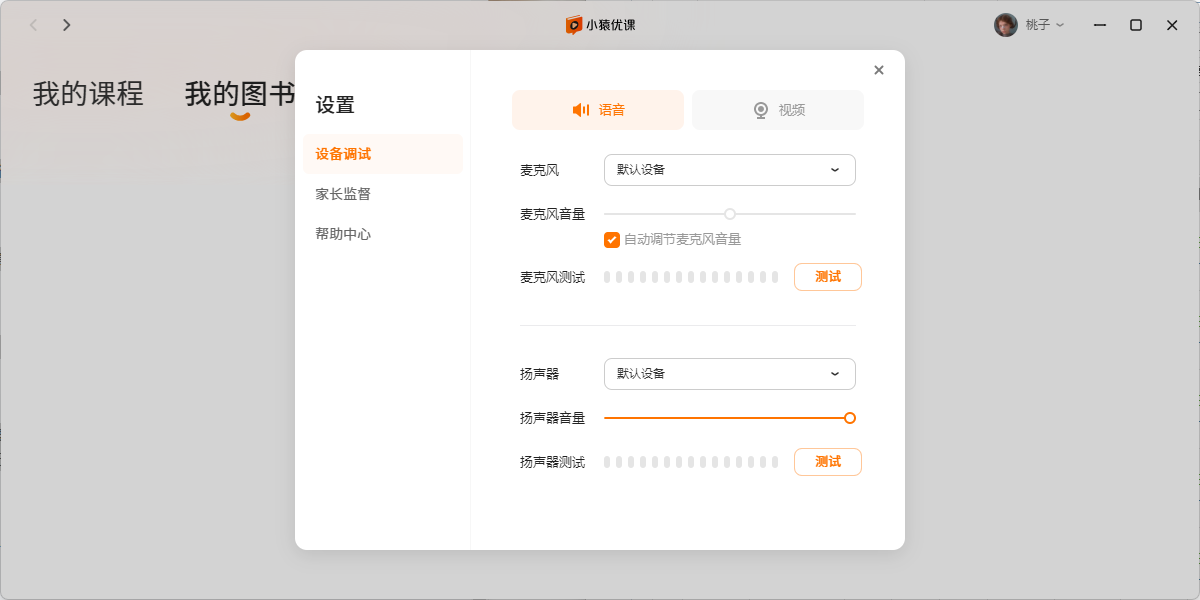Image resolution: width=1200 pixels, height=600 pixels.
Task: Minimize the application window
Action: (1100, 25)
